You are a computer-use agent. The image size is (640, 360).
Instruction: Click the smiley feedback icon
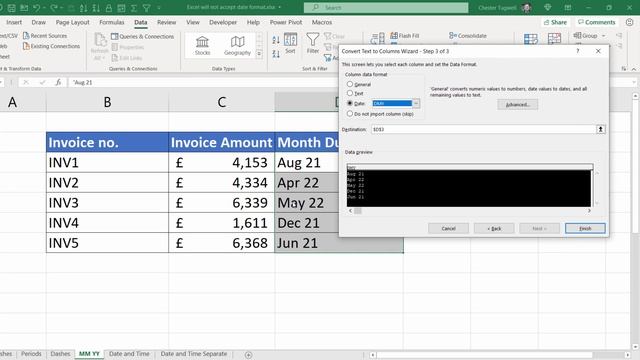click(x=630, y=22)
